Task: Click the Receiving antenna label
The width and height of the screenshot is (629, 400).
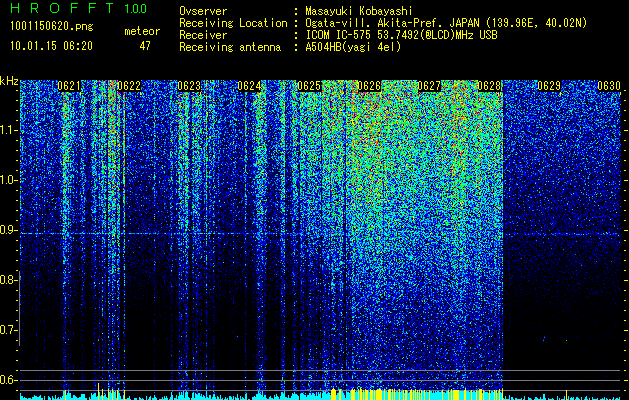Action: 230,47
